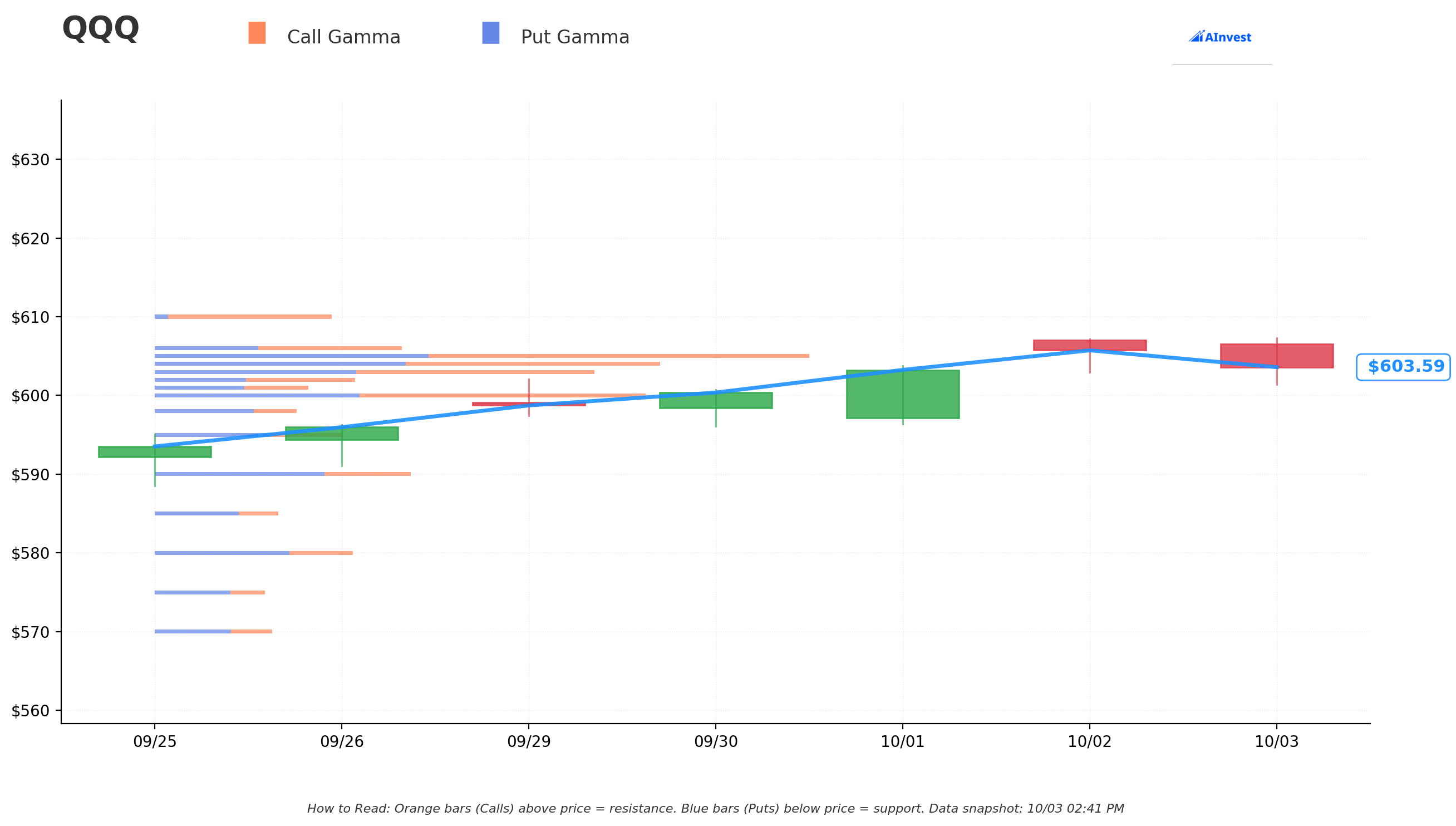
Task: Click the gamma bar at $575 strike
Action: coord(209,592)
